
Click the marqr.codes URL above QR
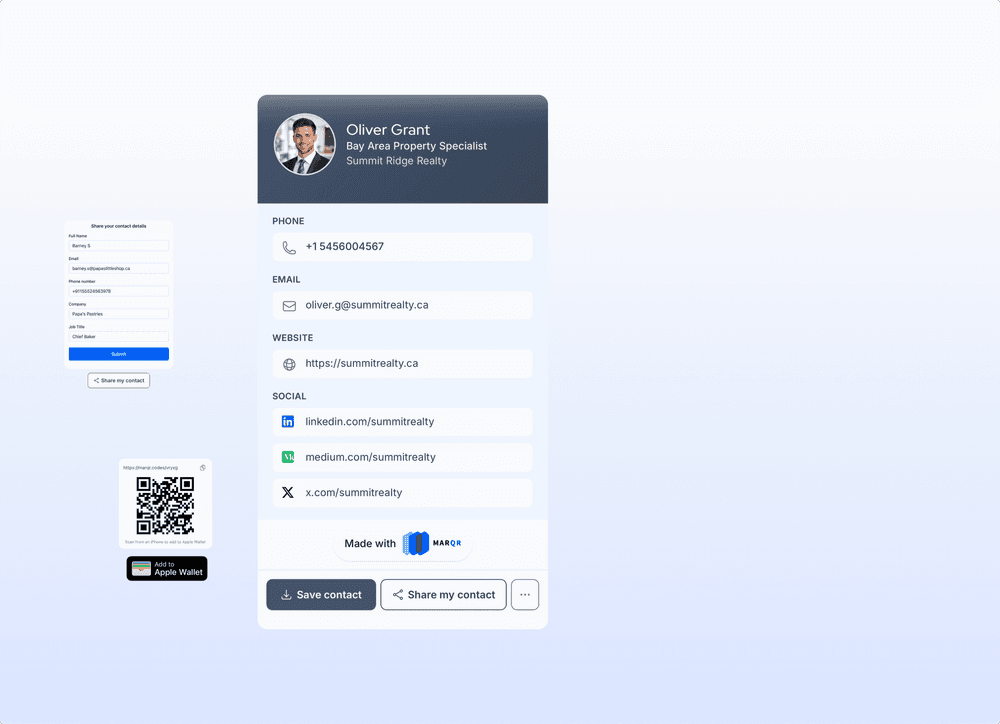151,468
